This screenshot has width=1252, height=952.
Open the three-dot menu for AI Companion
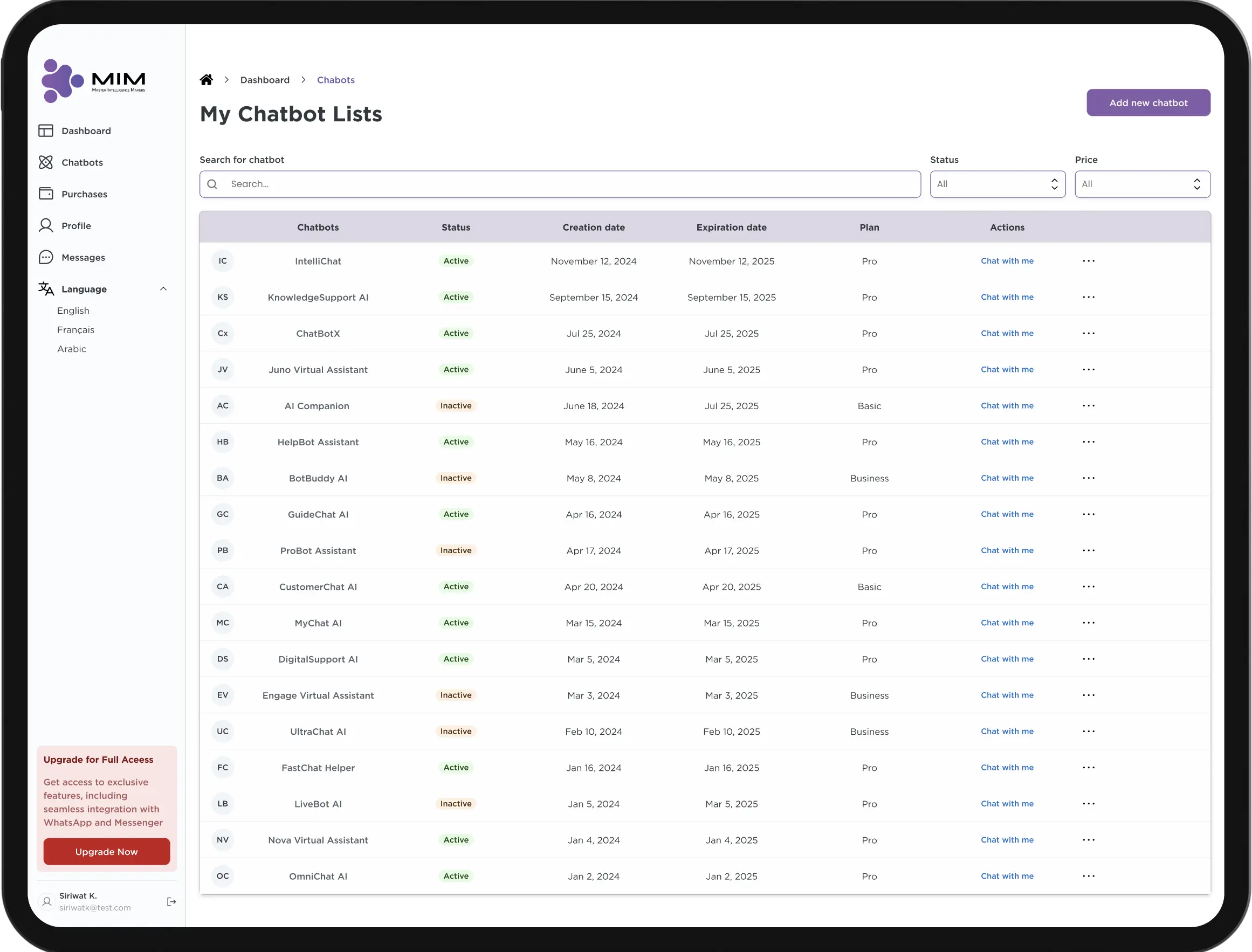click(1089, 406)
